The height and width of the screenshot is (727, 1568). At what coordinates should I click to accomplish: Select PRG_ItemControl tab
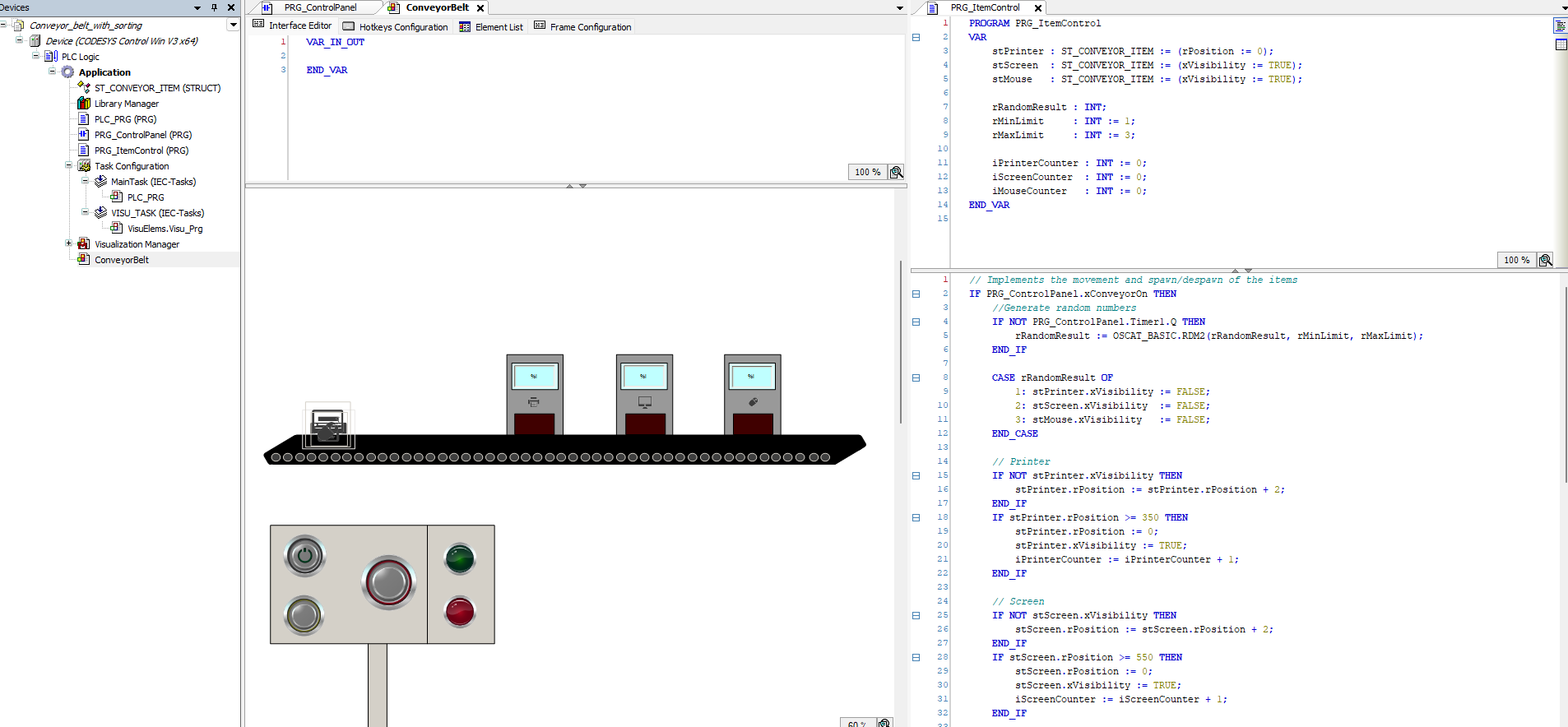[x=985, y=7]
